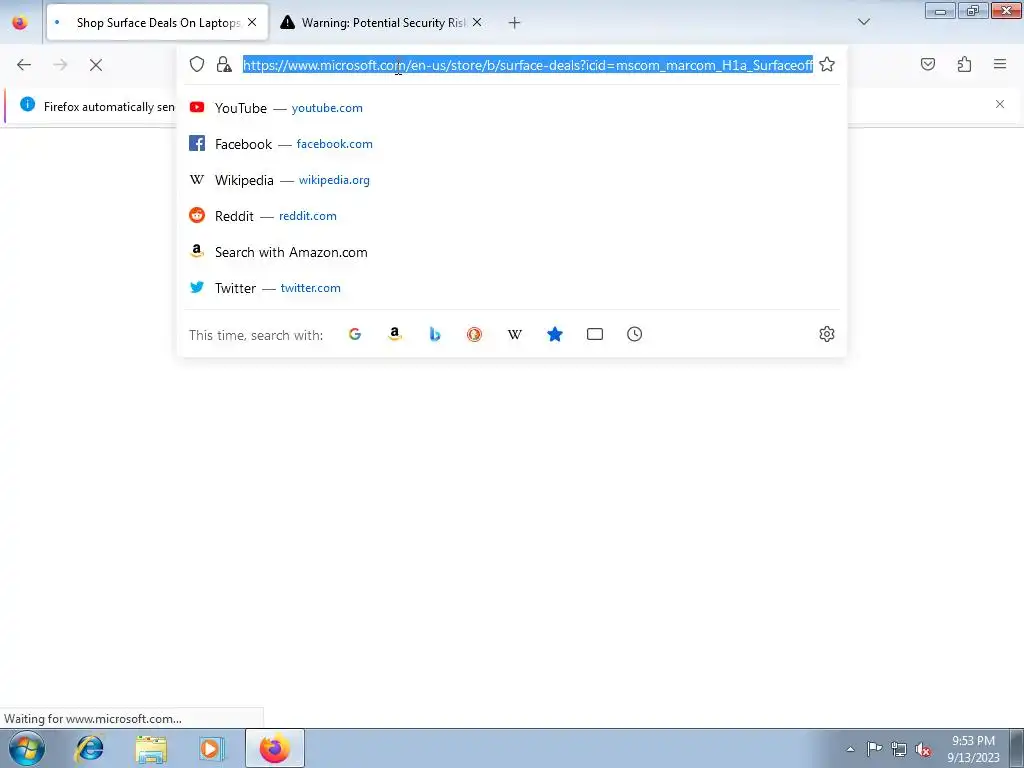
Task: Open the Windows Start button
Action: 26,748
